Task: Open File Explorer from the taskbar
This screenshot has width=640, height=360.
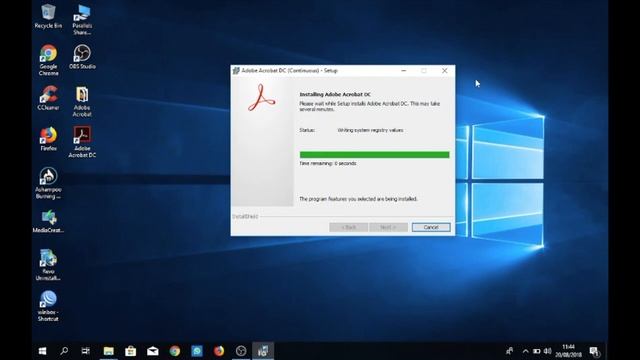Action: [109, 351]
